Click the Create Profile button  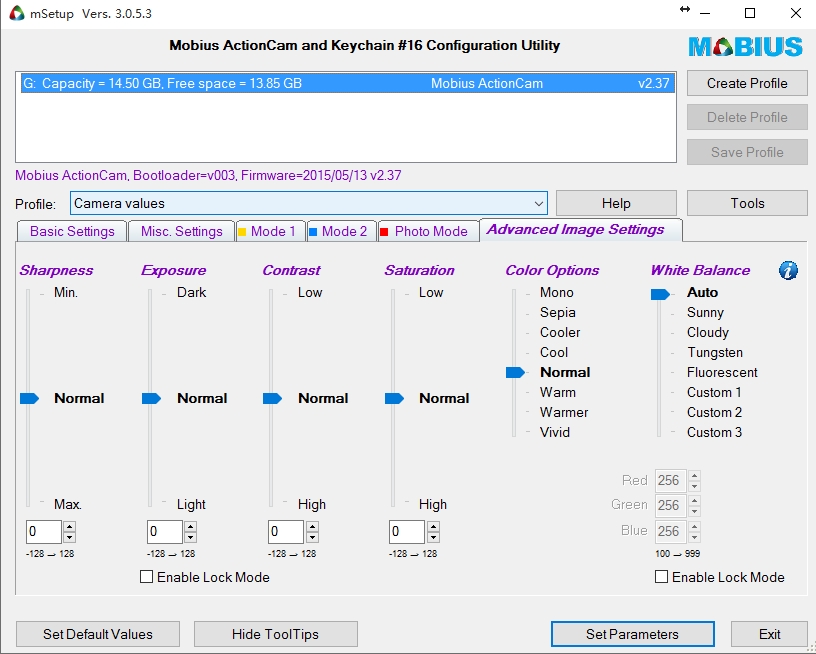click(747, 83)
